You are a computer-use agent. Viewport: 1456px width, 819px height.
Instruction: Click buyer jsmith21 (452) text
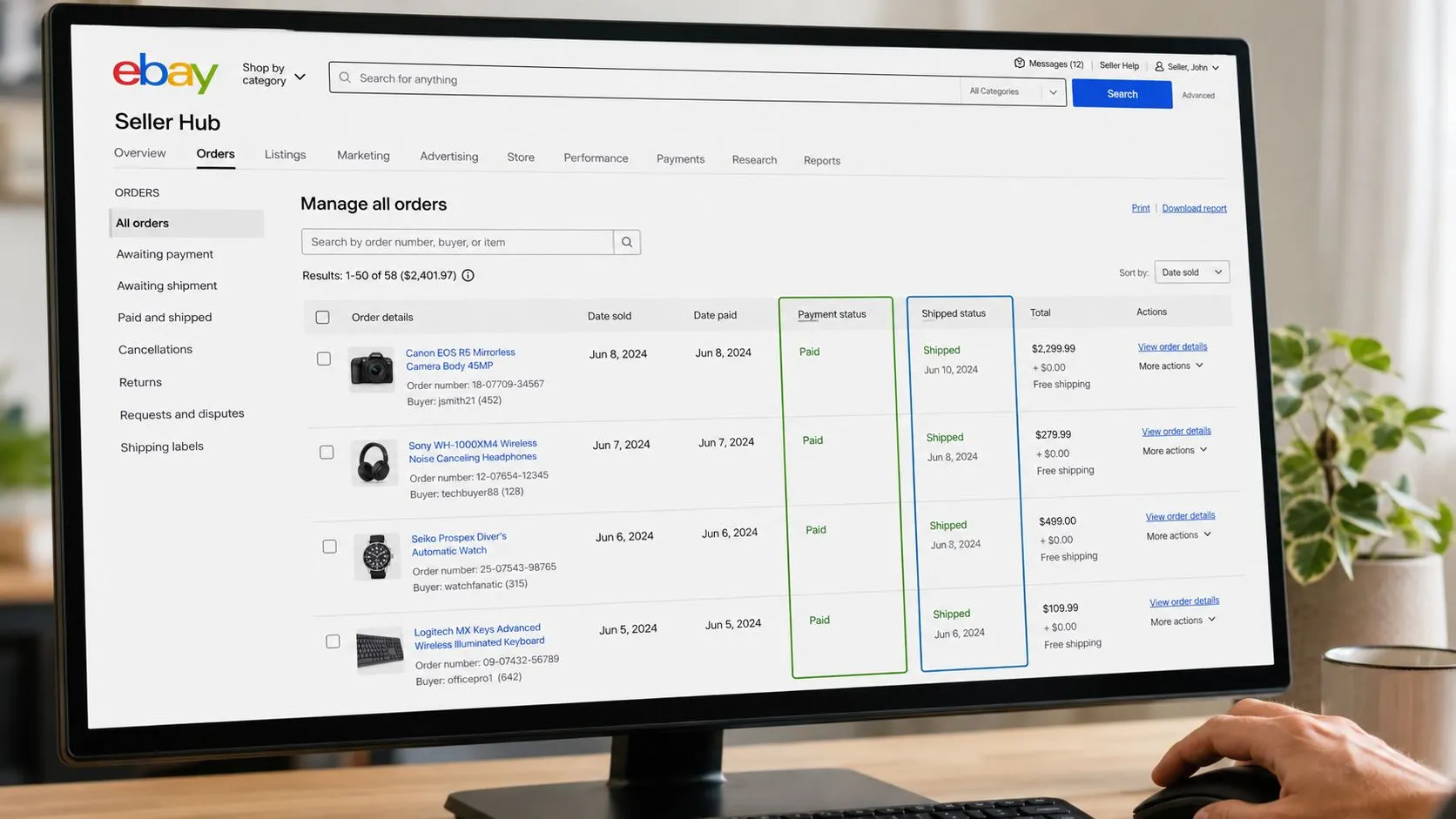(455, 401)
